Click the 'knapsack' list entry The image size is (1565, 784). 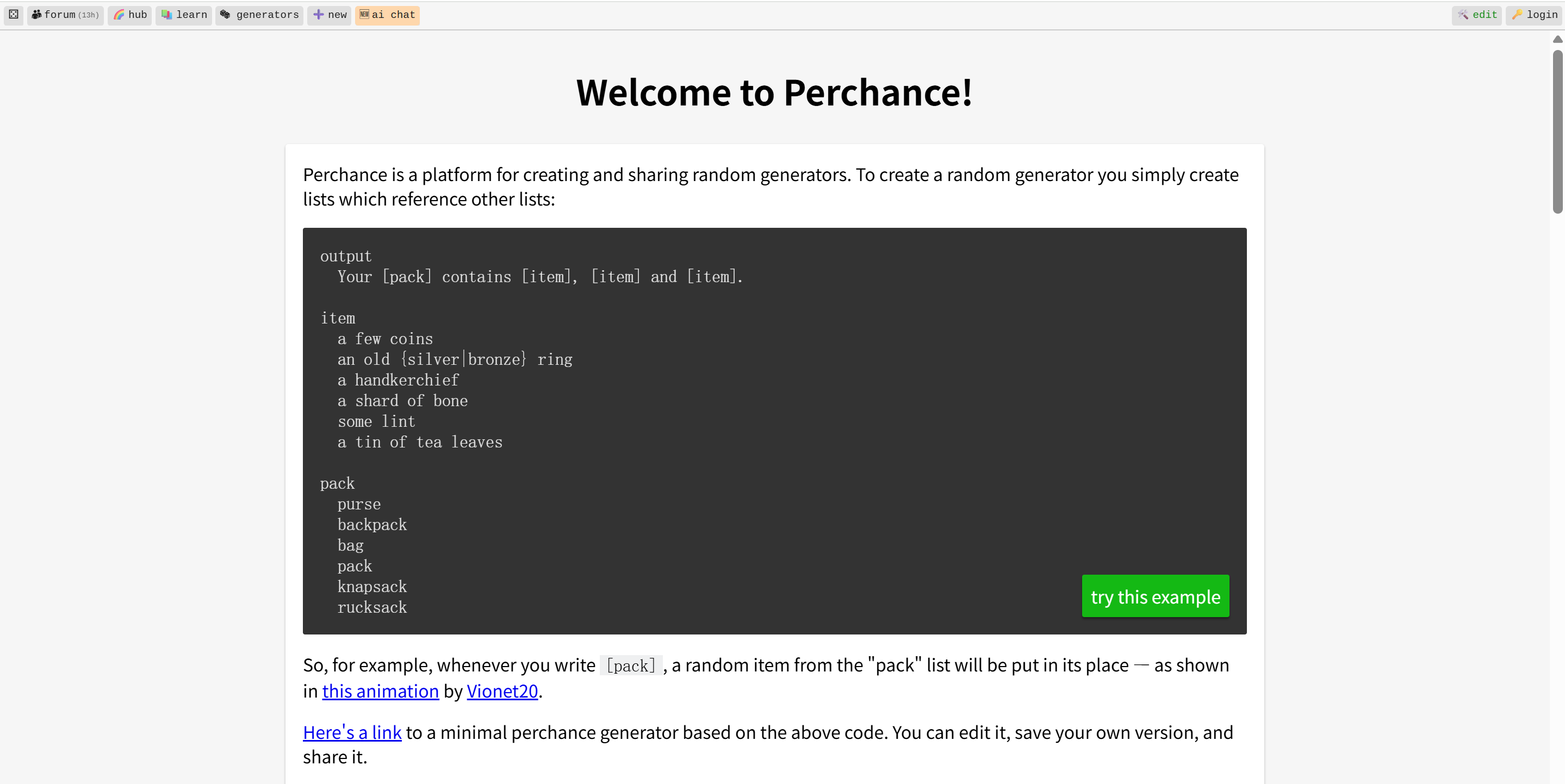(372, 587)
